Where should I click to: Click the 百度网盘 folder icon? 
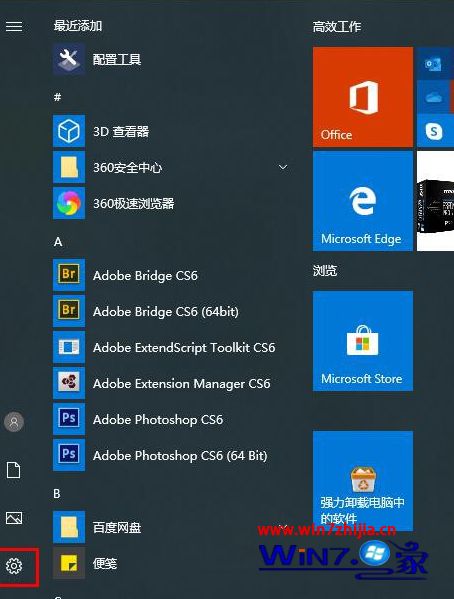[69, 527]
